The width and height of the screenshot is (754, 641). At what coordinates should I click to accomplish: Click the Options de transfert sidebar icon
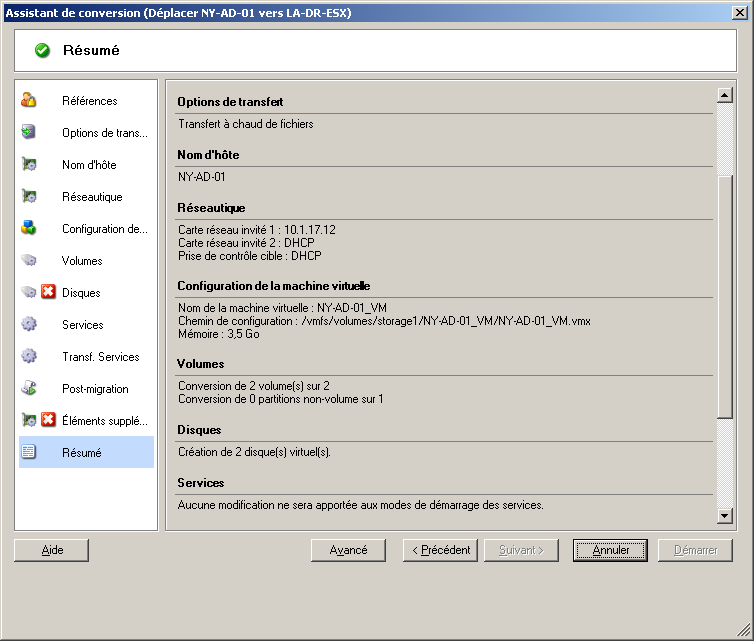point(29,132)
